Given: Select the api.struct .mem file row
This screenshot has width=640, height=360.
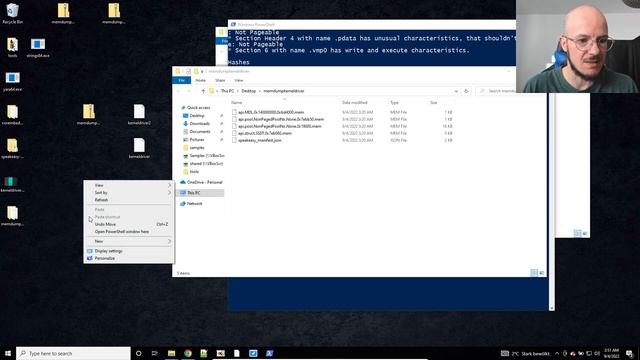Looking at the screenshot, I should coord(342,133).
